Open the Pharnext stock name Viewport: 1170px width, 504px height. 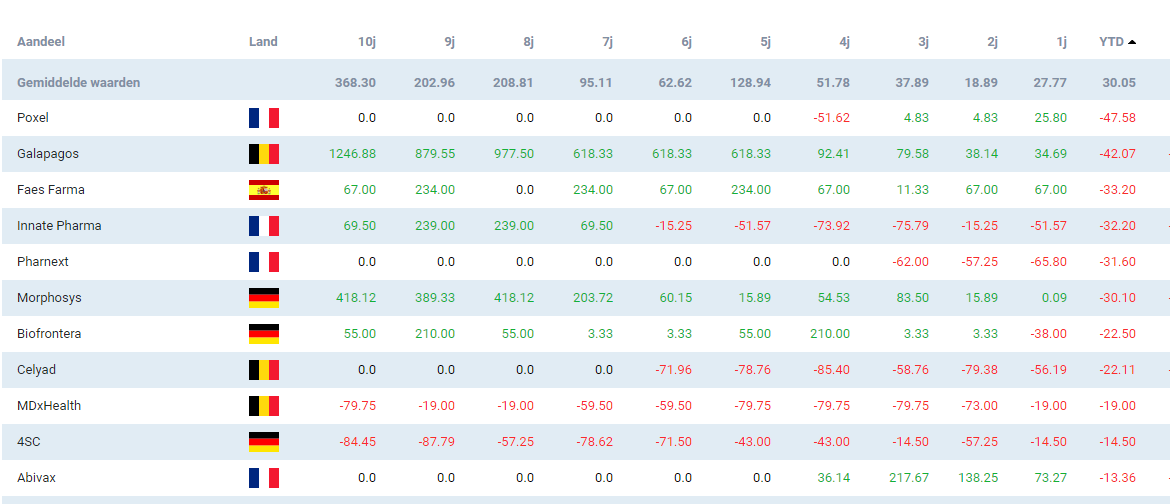point(43,262)
